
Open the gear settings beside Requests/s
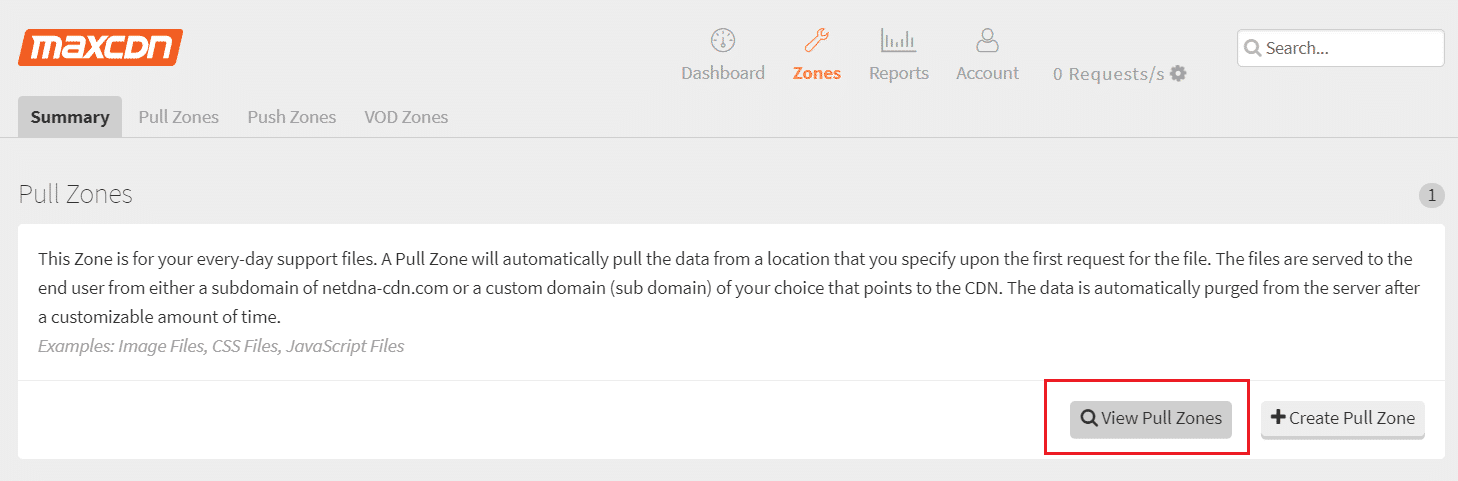click(x=1178, y=74)
